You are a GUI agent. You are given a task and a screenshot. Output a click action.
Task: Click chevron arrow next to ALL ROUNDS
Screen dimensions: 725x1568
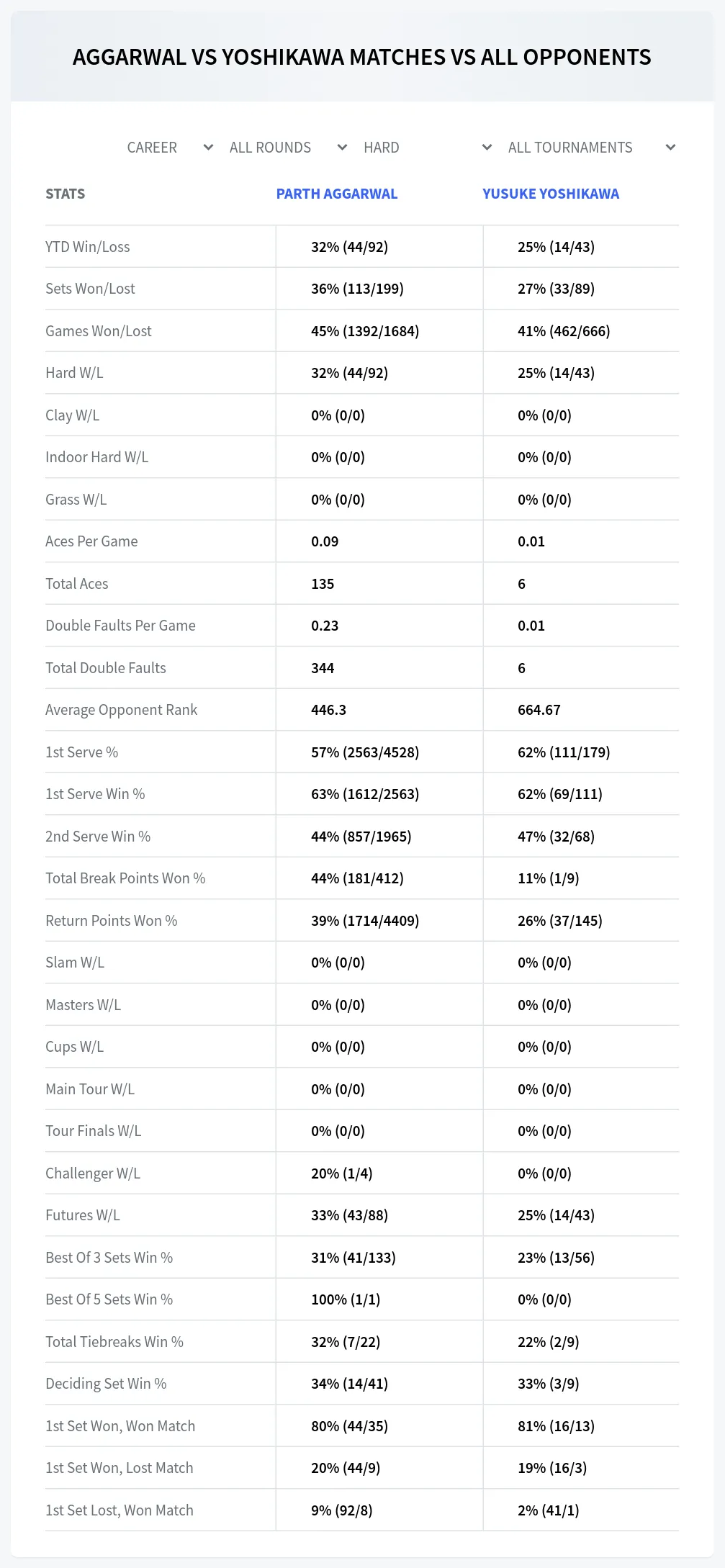pos(342,148)
